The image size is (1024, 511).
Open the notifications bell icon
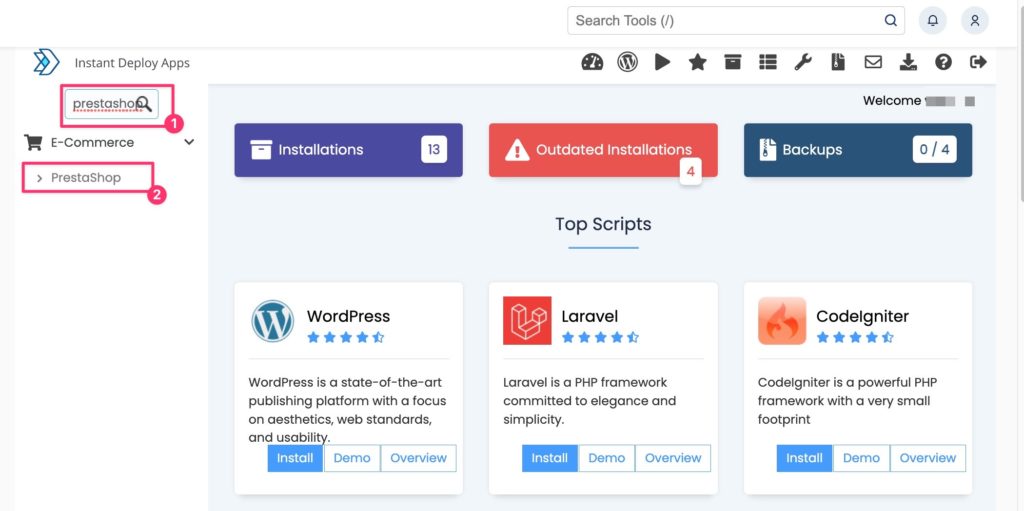(x=932, y=20)
